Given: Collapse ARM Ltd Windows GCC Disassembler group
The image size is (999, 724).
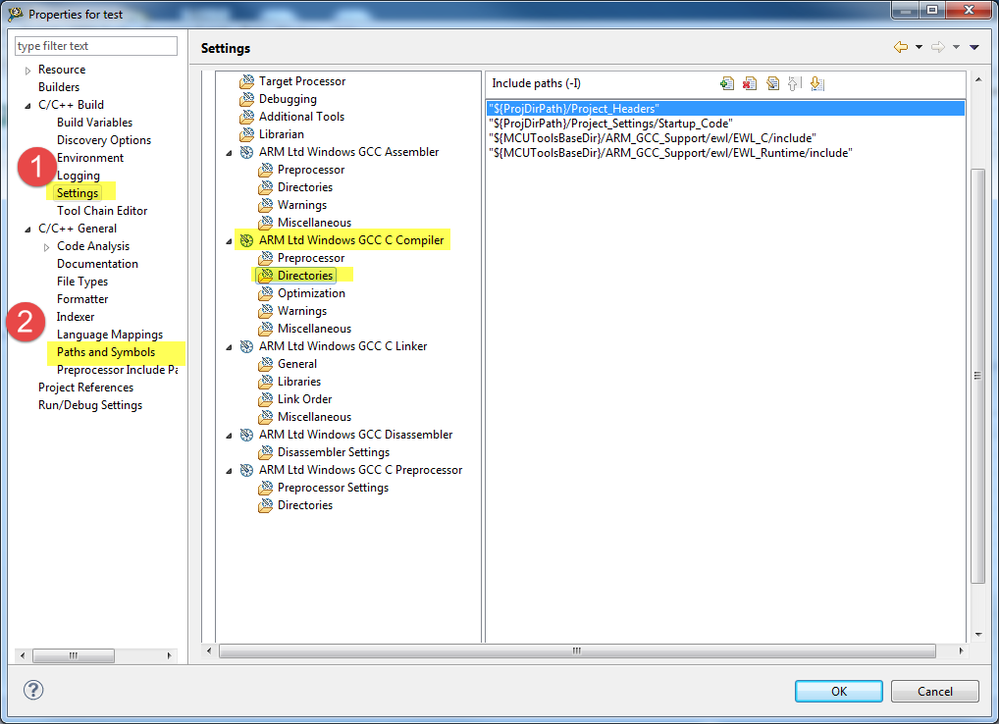Looking at the screenshot, I should pyautogui.click(x=229, y=436).
